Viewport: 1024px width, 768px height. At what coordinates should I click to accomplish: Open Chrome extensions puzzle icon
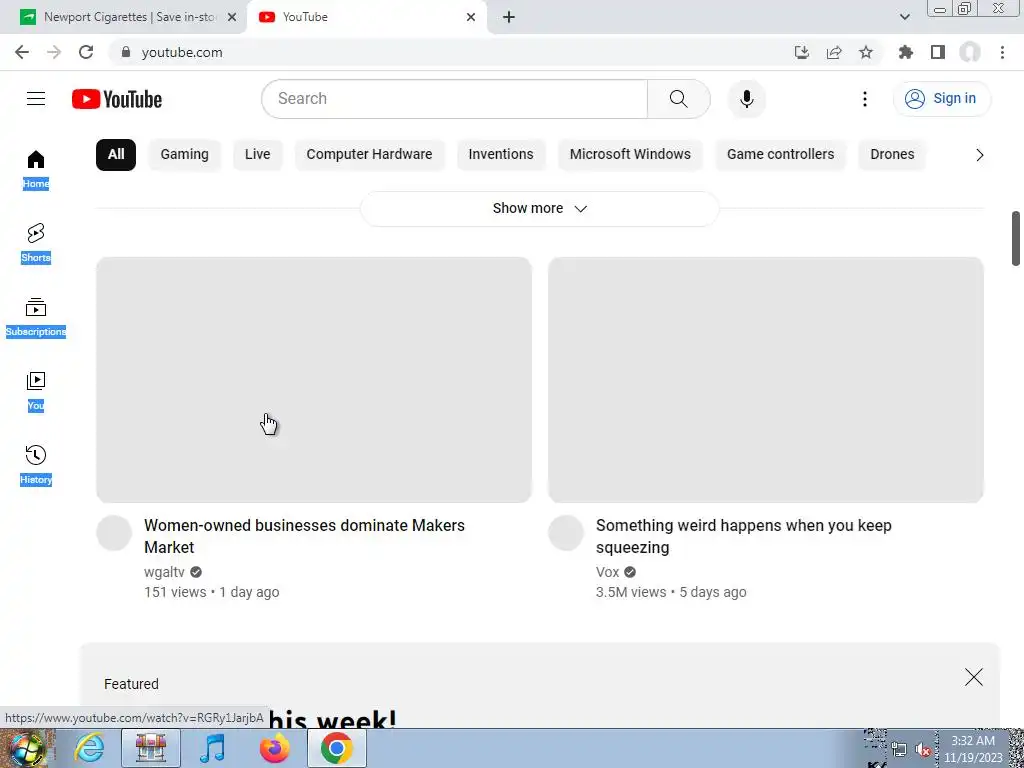pos(906,52)
